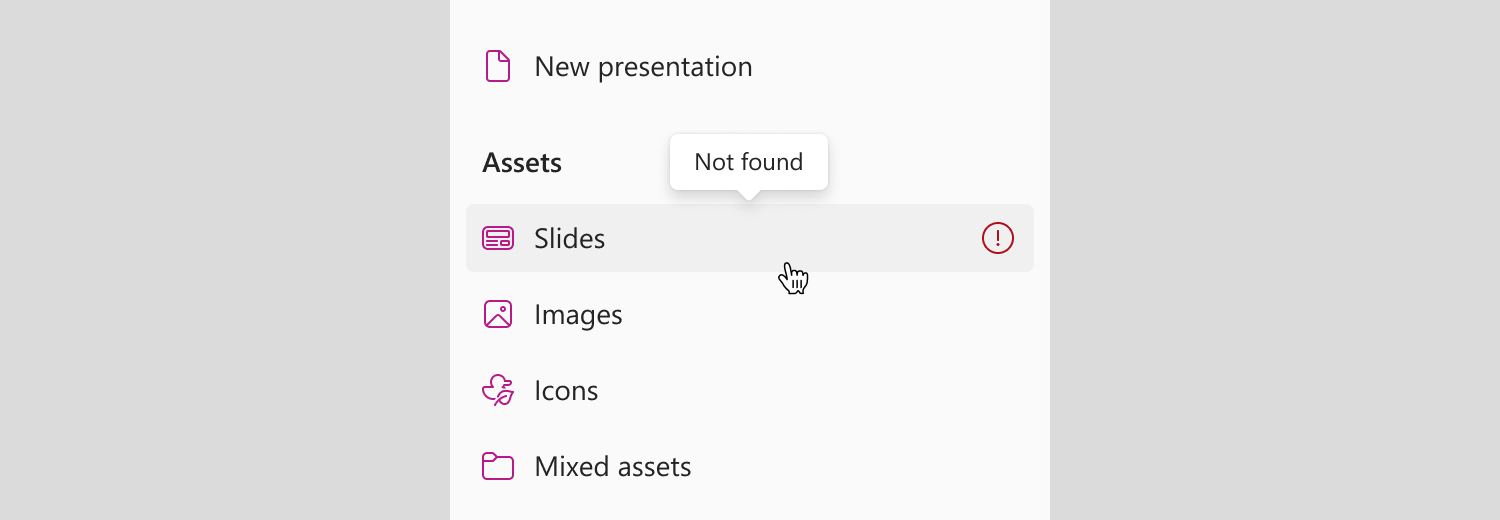
Task: Click the Images picture icon
Action: point(498,314)
